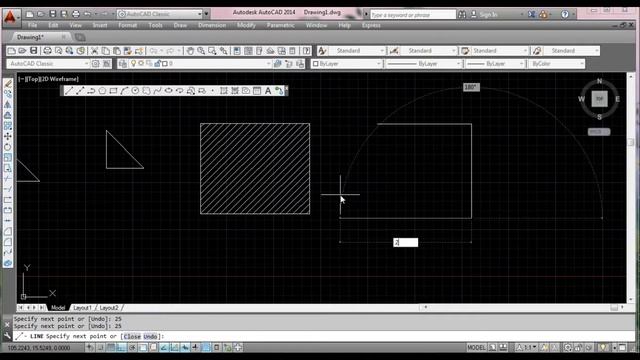Select the Trim tool
Image resolution: width=640 pixels, height=360 pixels.
pyautogui.click(x=8, y=179)
